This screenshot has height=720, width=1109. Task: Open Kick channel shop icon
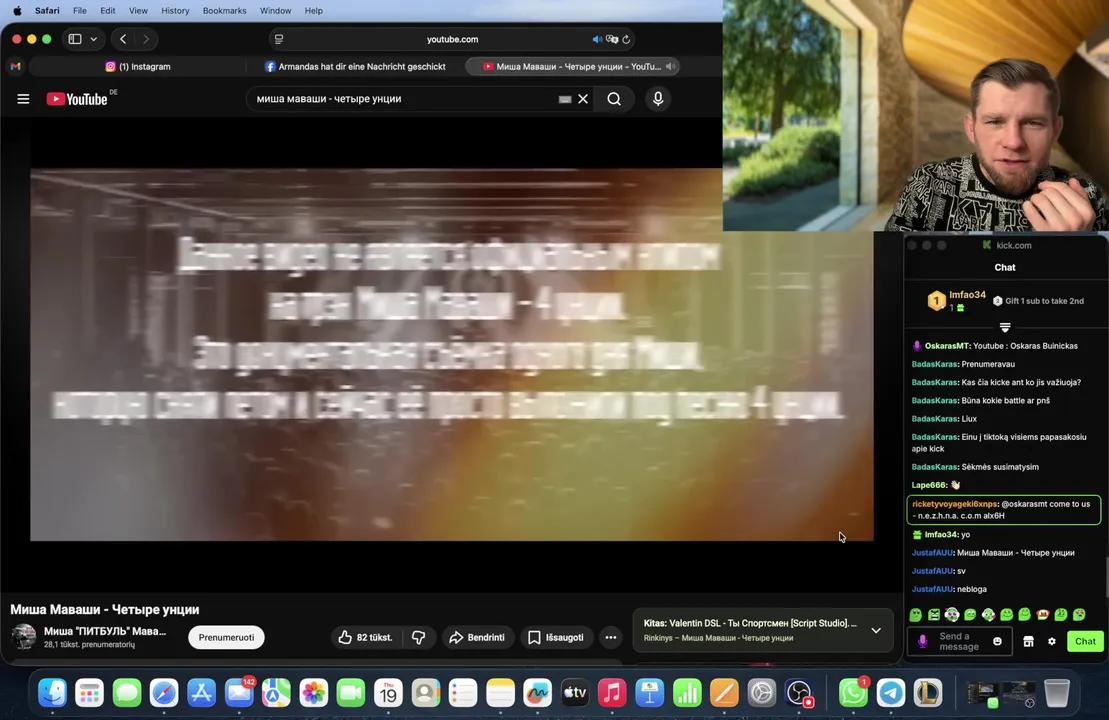point(1028,641)
